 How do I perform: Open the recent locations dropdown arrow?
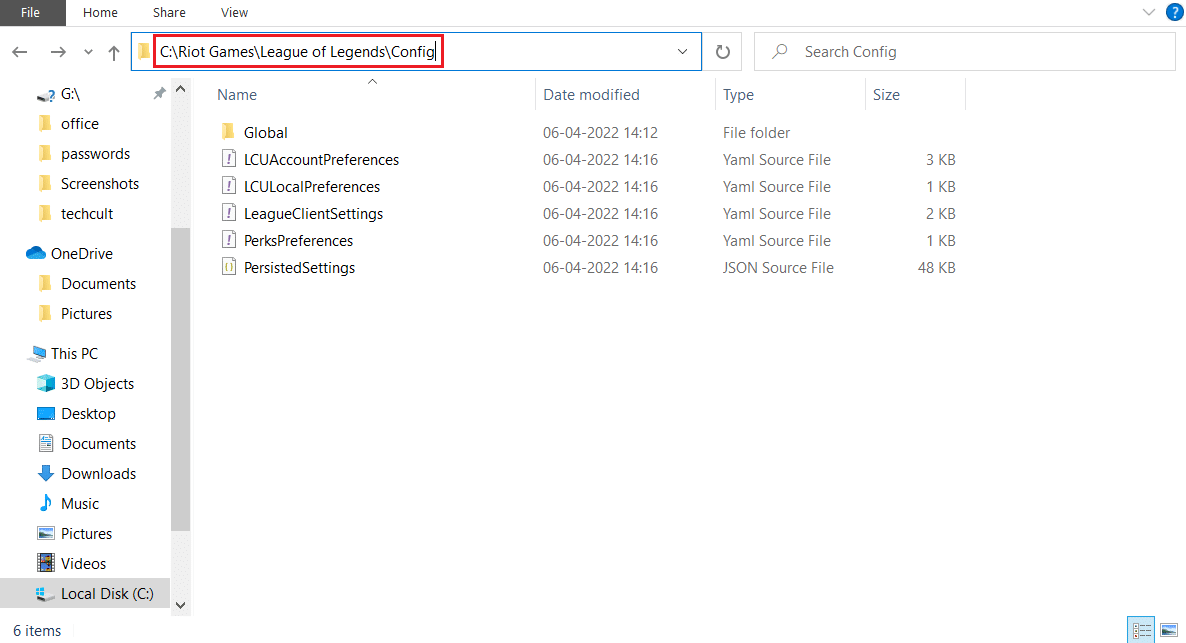point(88,52)
